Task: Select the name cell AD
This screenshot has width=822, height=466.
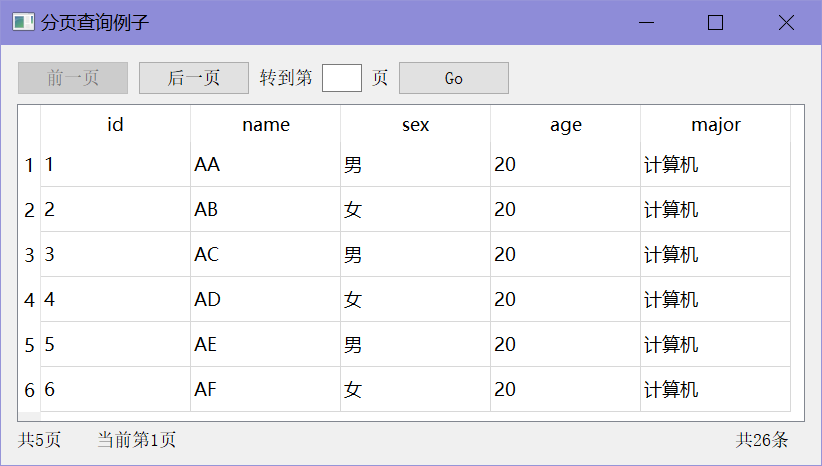Action: (x=266, y=299)
